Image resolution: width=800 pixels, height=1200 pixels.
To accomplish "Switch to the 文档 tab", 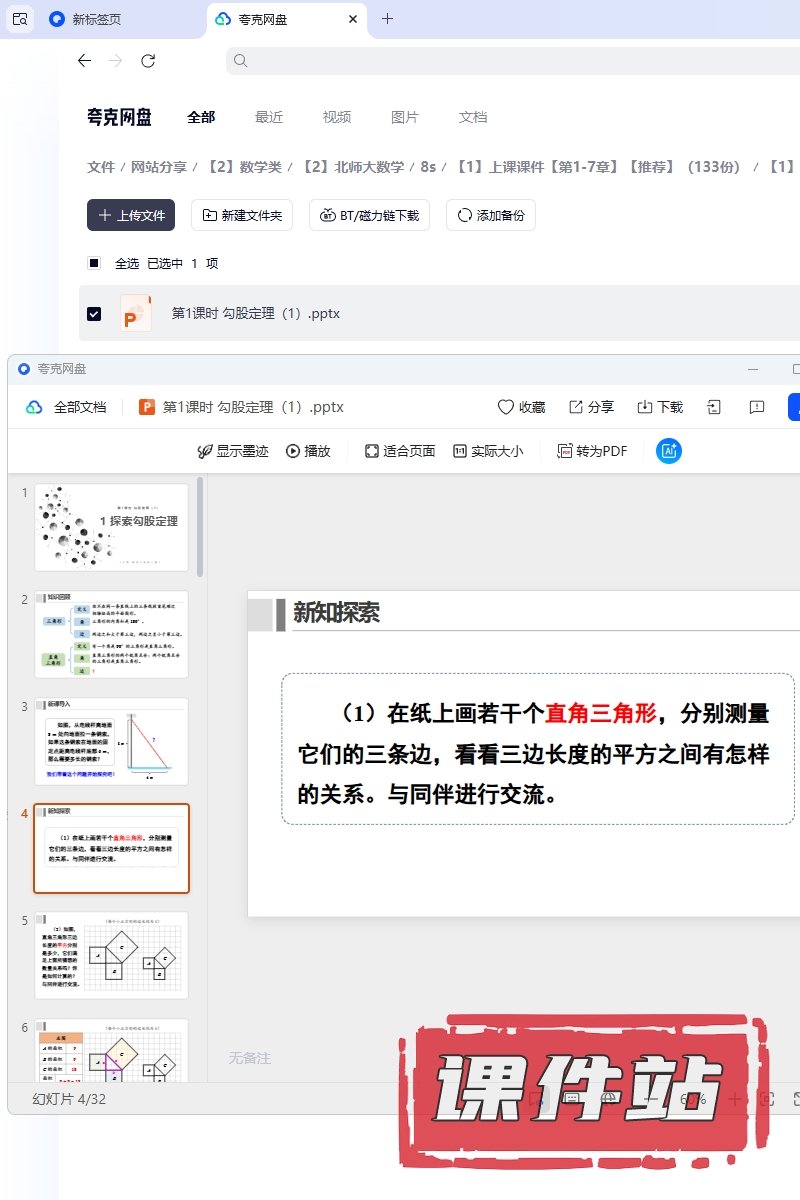I will click(473, 117).
